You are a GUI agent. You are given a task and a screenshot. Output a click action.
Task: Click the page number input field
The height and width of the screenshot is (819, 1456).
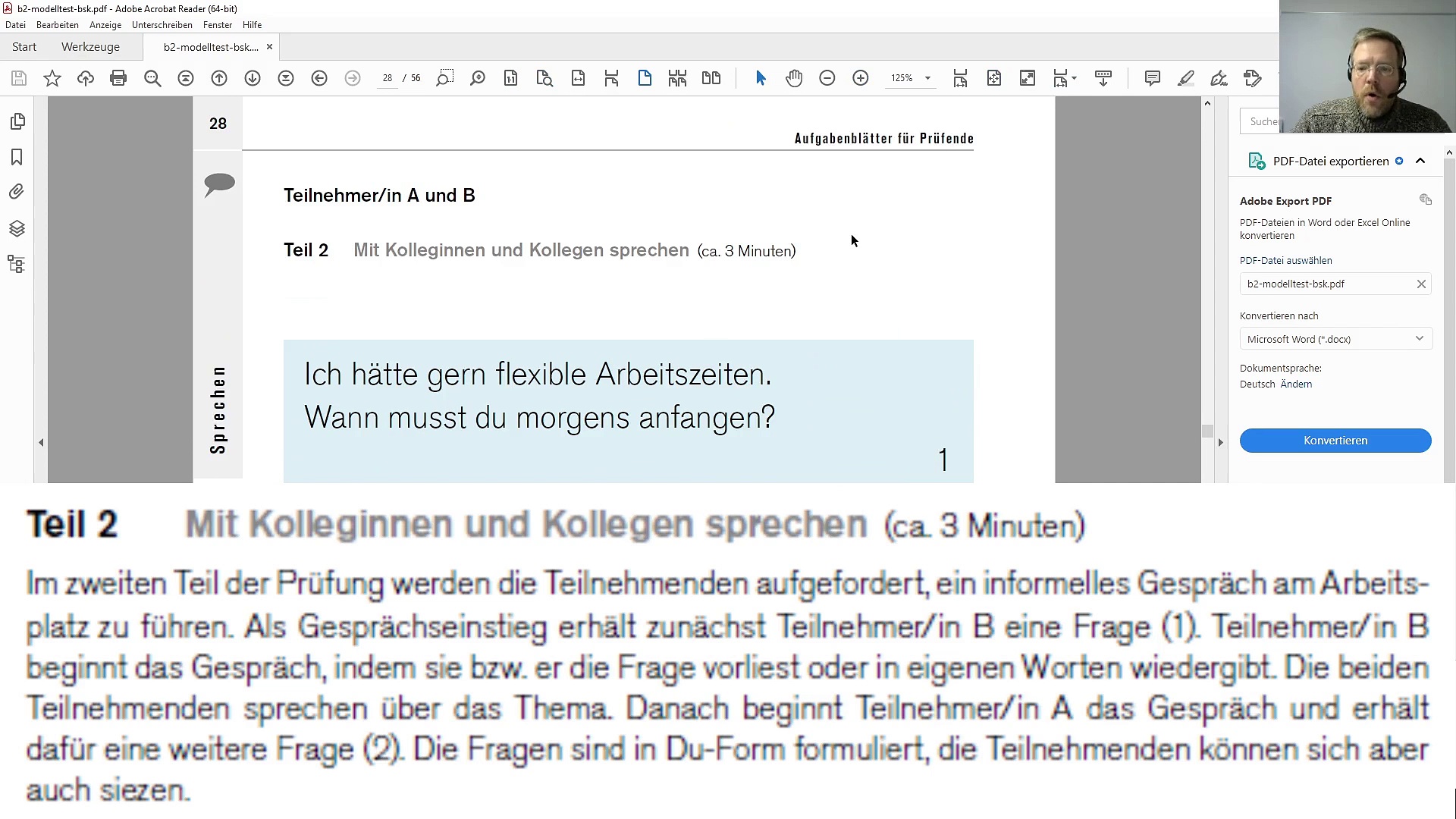[388, 78]
